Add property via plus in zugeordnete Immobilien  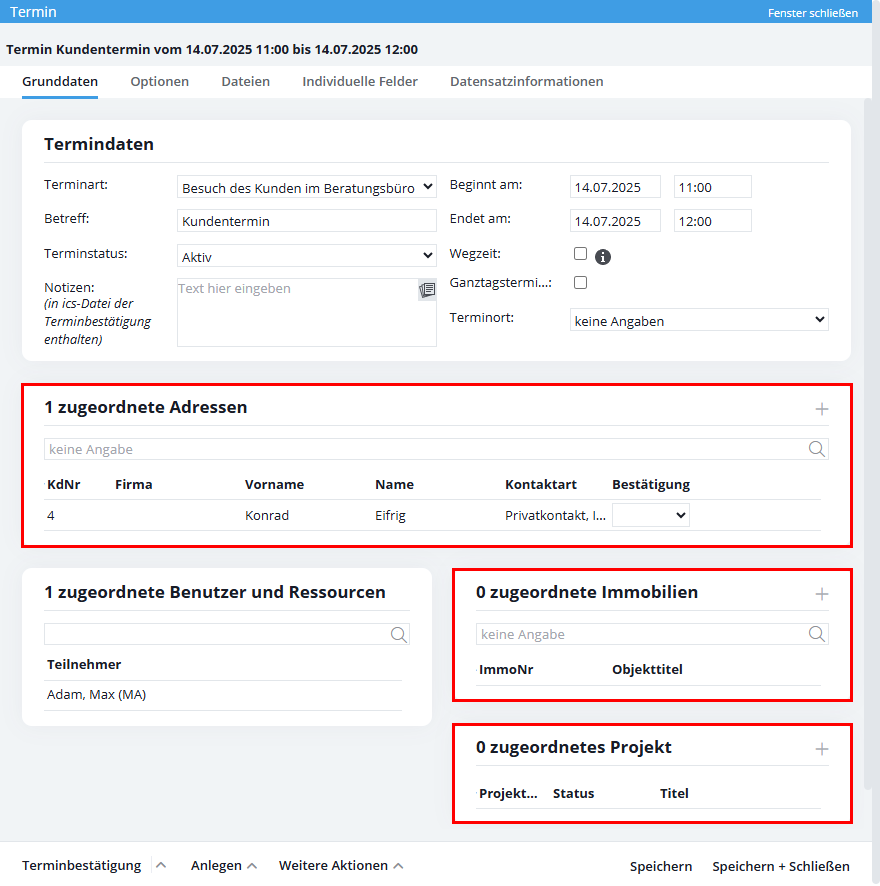822,594
